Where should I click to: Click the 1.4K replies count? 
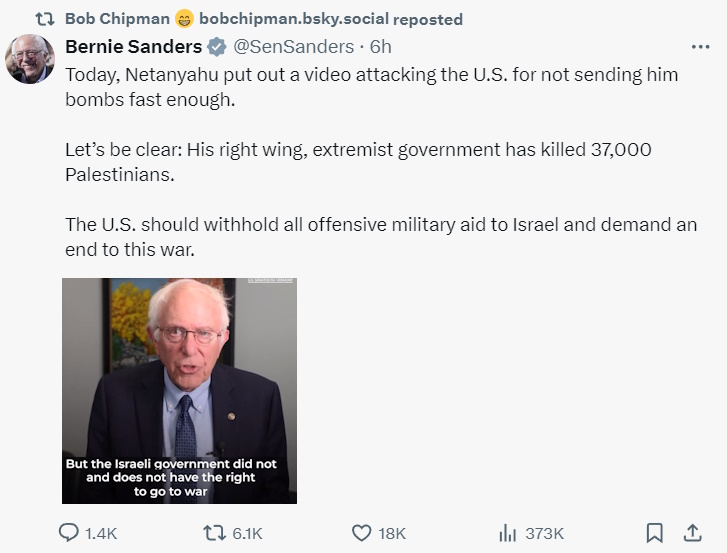pos(101,532)
